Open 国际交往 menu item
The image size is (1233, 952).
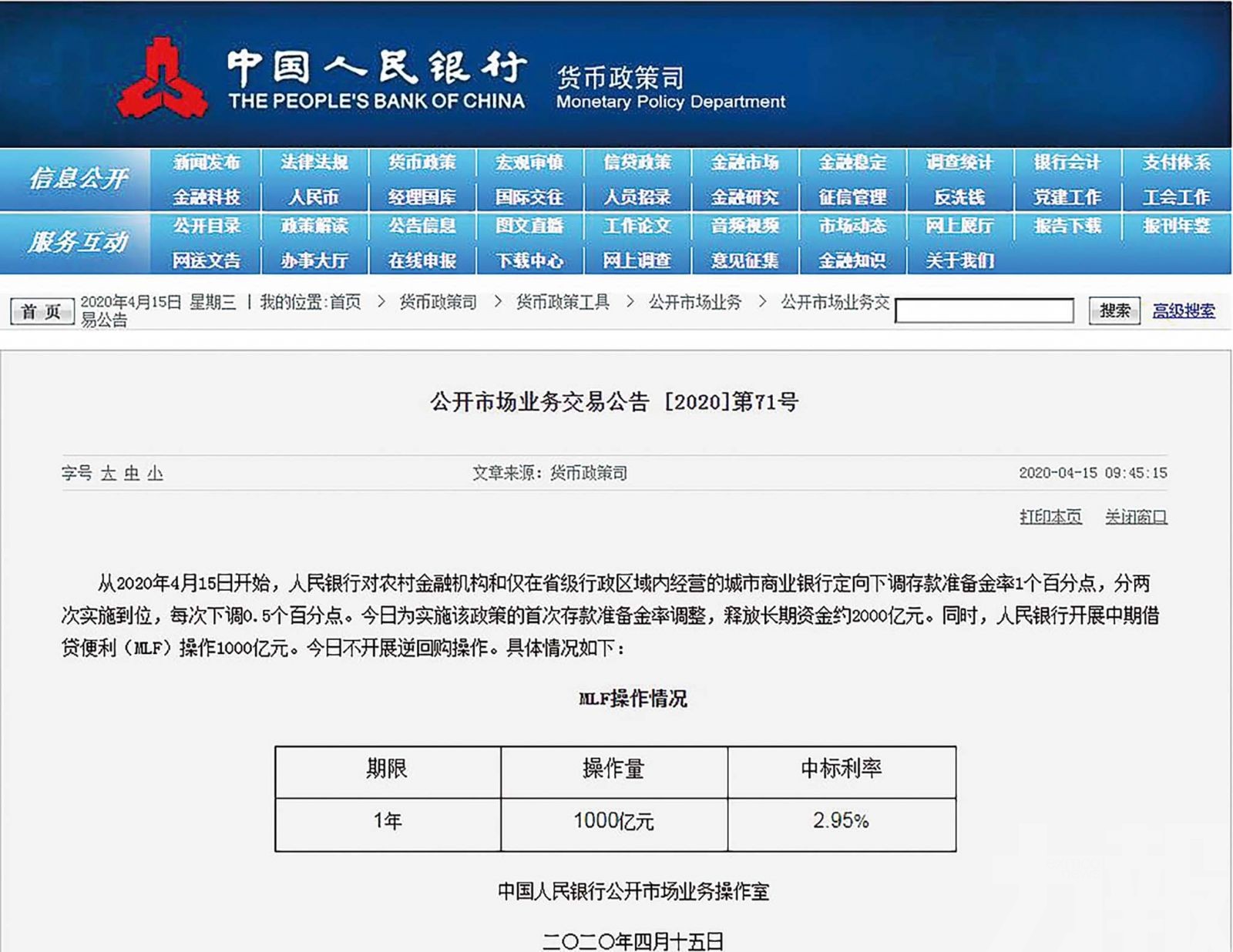click(529, 197)
